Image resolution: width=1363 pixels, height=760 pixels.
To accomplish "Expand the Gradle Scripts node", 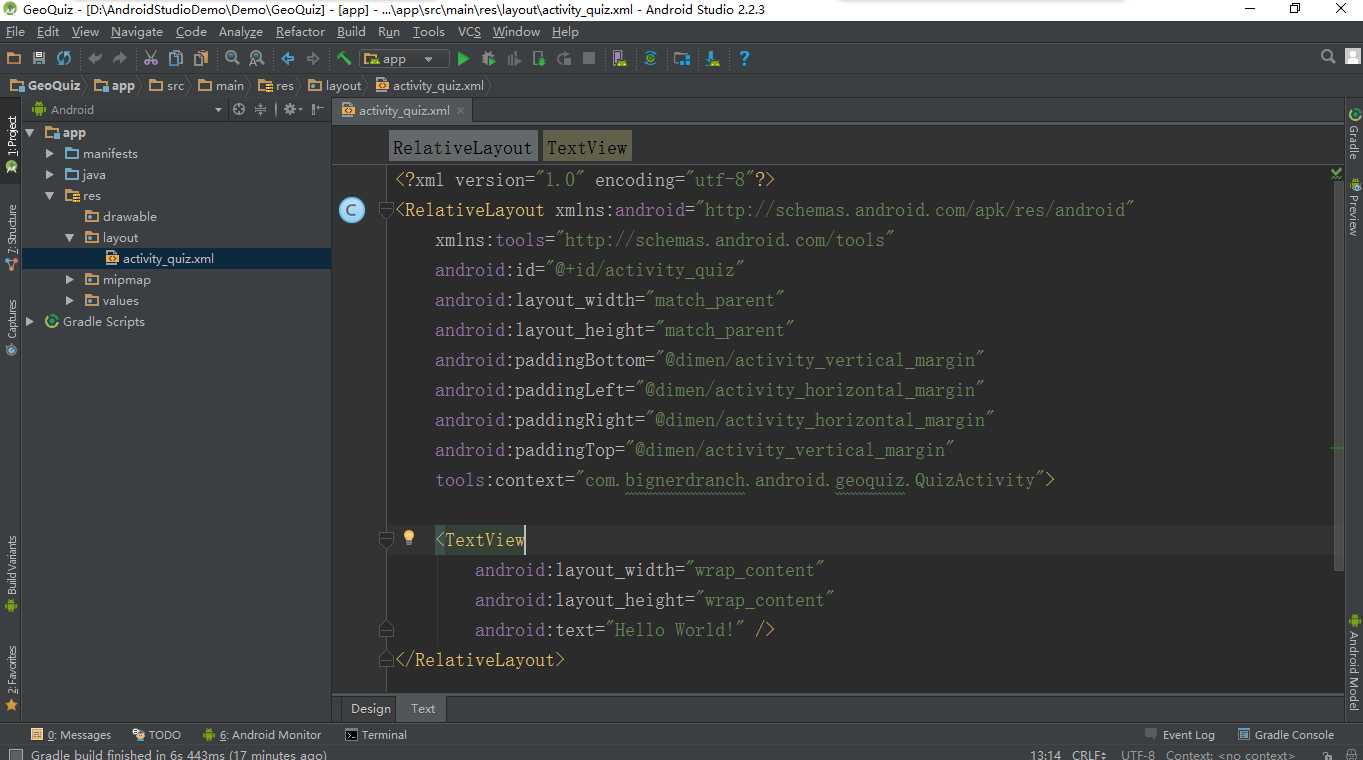I will point(30,321).
